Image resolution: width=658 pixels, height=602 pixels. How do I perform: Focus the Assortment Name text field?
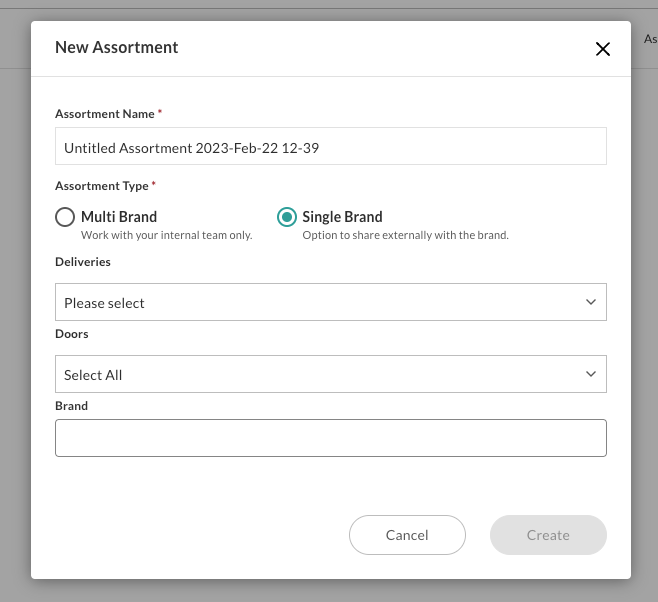330,147
